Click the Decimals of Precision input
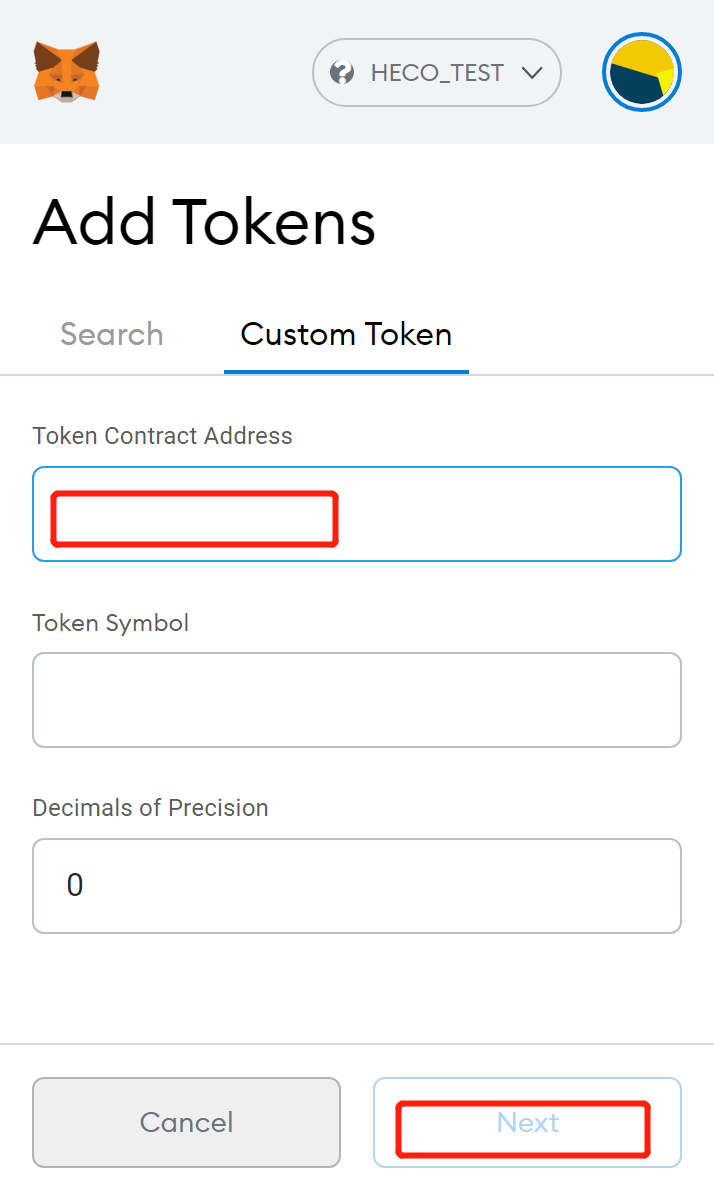Screen dimensions: 714x1200 (x=357, y=886)
